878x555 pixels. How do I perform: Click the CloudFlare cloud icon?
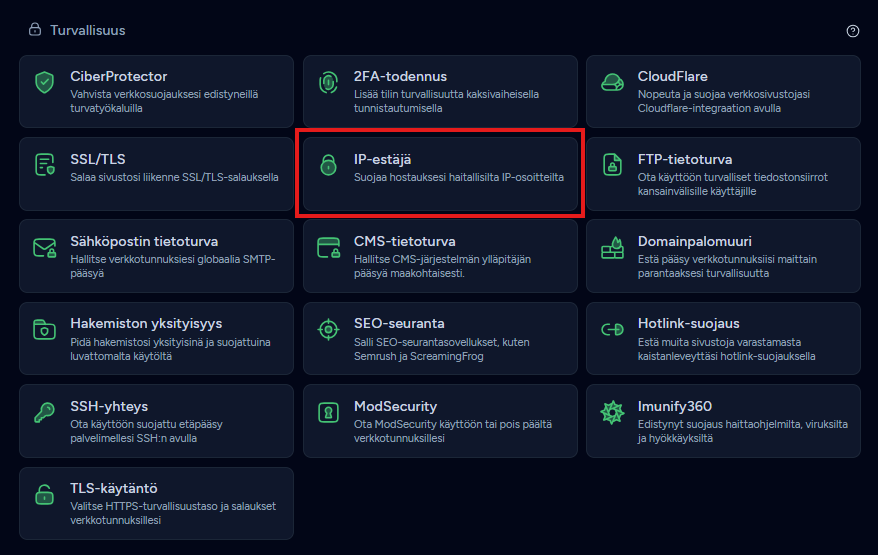coord(612,82)
